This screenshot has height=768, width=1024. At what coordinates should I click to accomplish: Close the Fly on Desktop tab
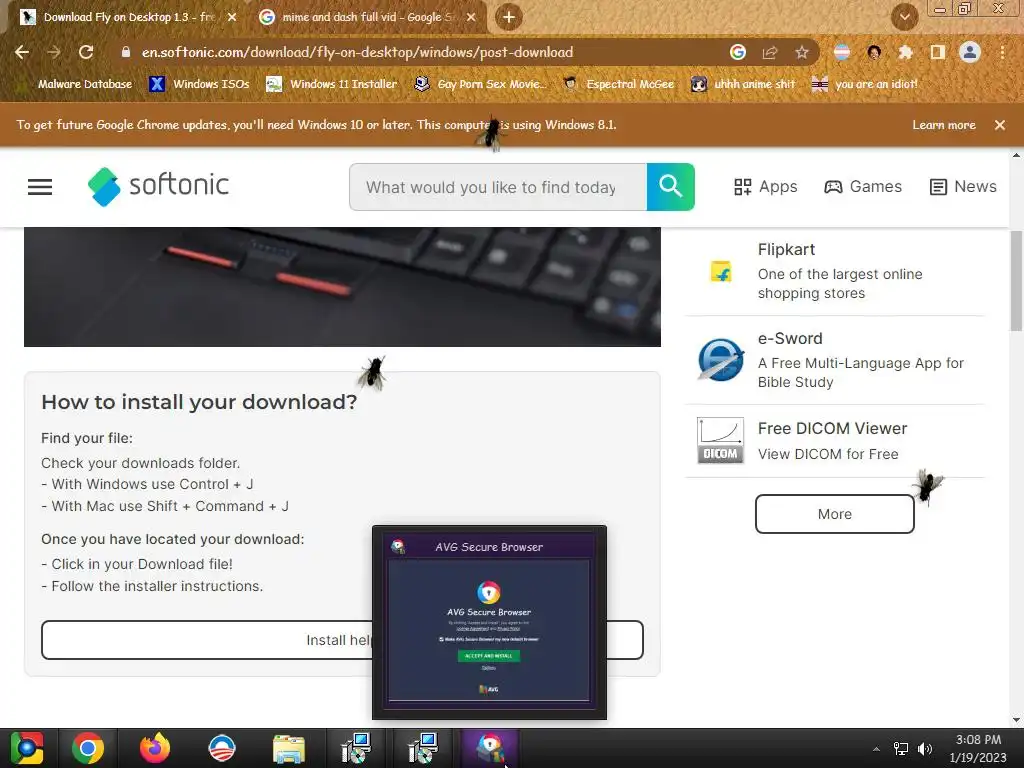[232, 17]
